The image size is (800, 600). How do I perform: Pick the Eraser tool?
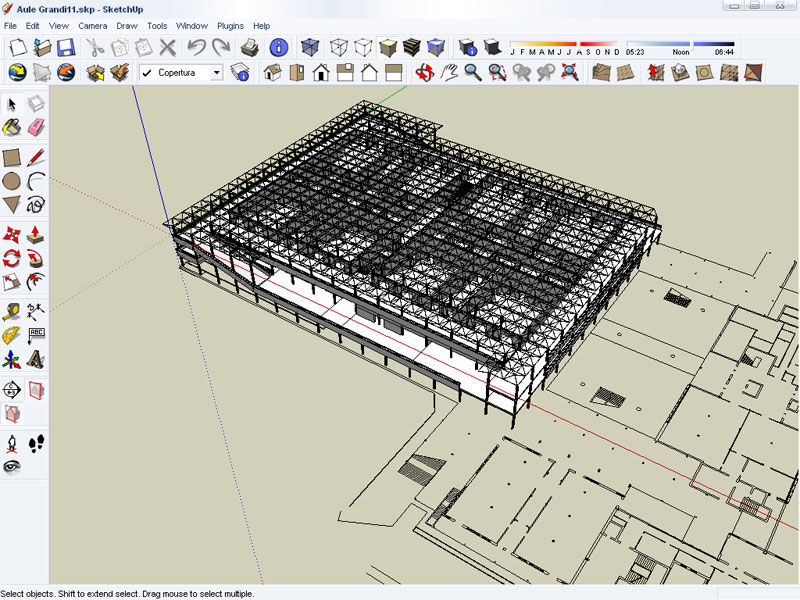(x=37, y=127)
